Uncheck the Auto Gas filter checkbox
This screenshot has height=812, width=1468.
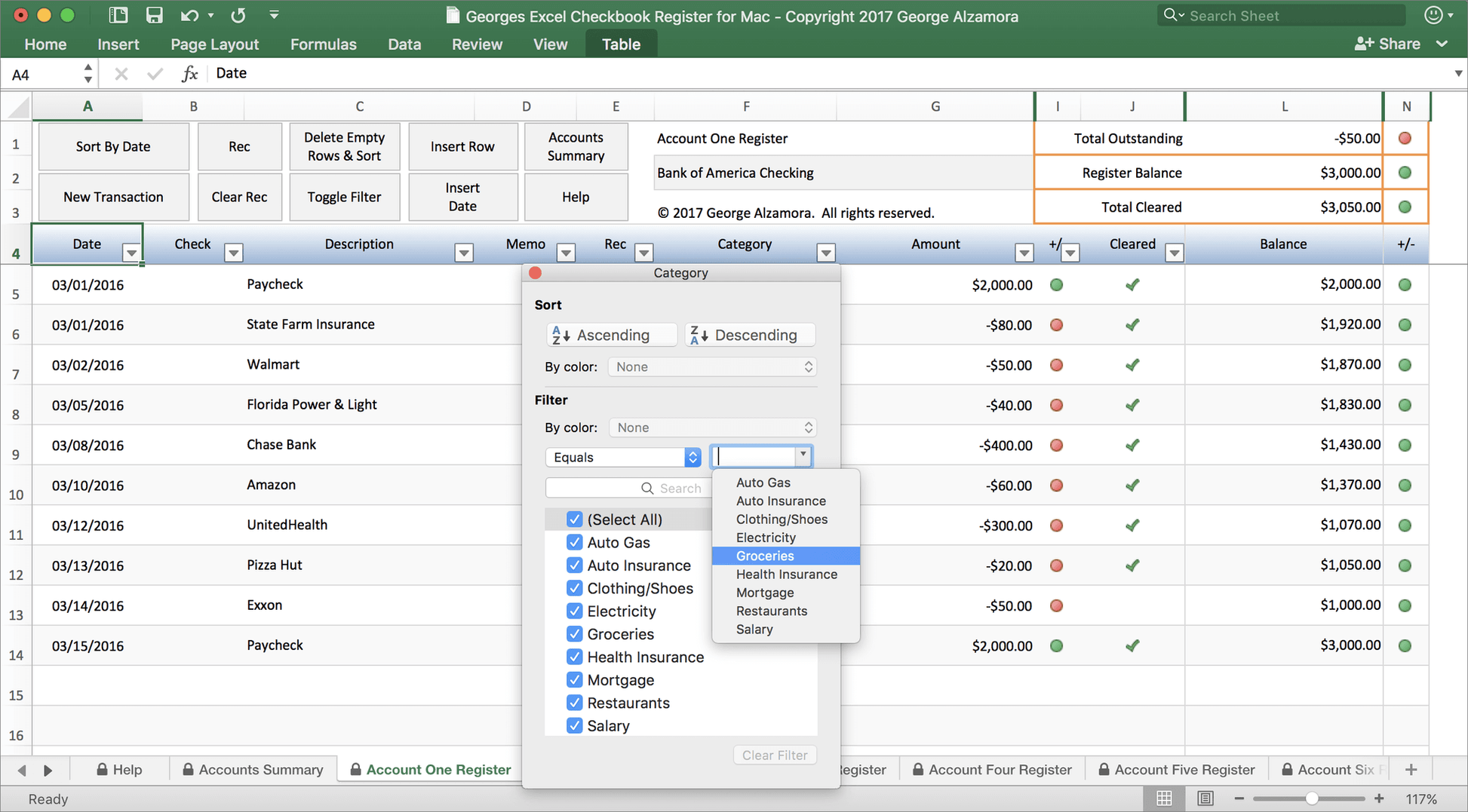pyautogui.click(x=575, y=541)
